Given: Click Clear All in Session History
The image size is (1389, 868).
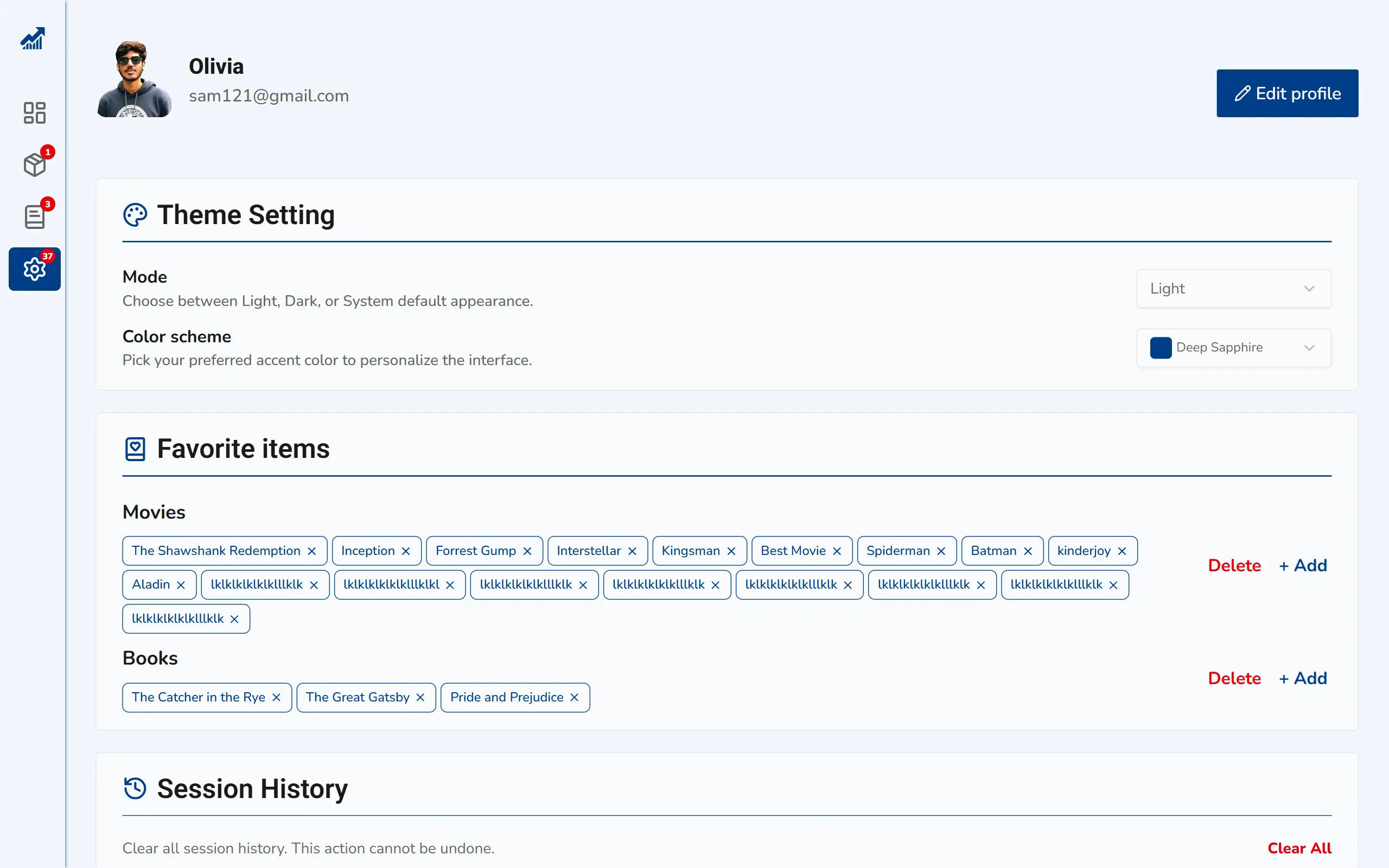Looking at the screenshot, I should point(1299,848).
